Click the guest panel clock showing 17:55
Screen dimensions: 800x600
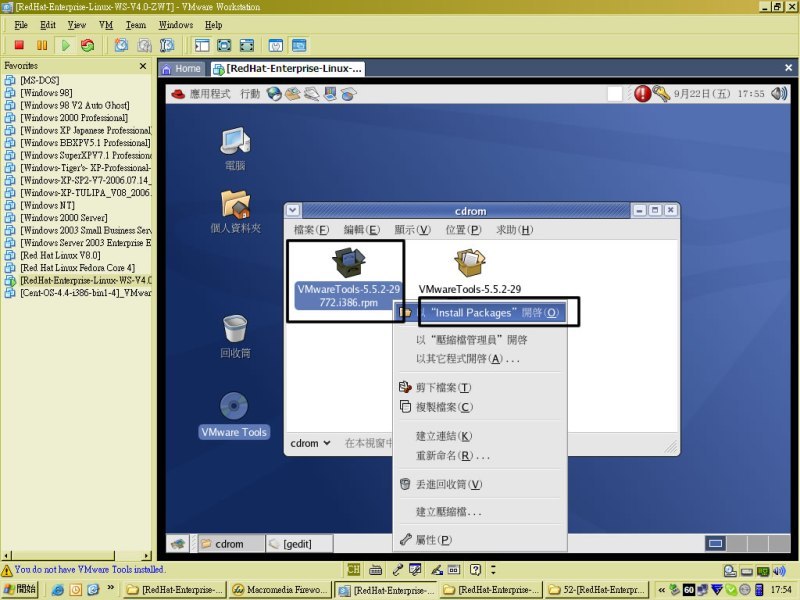[x=719, y=94]
